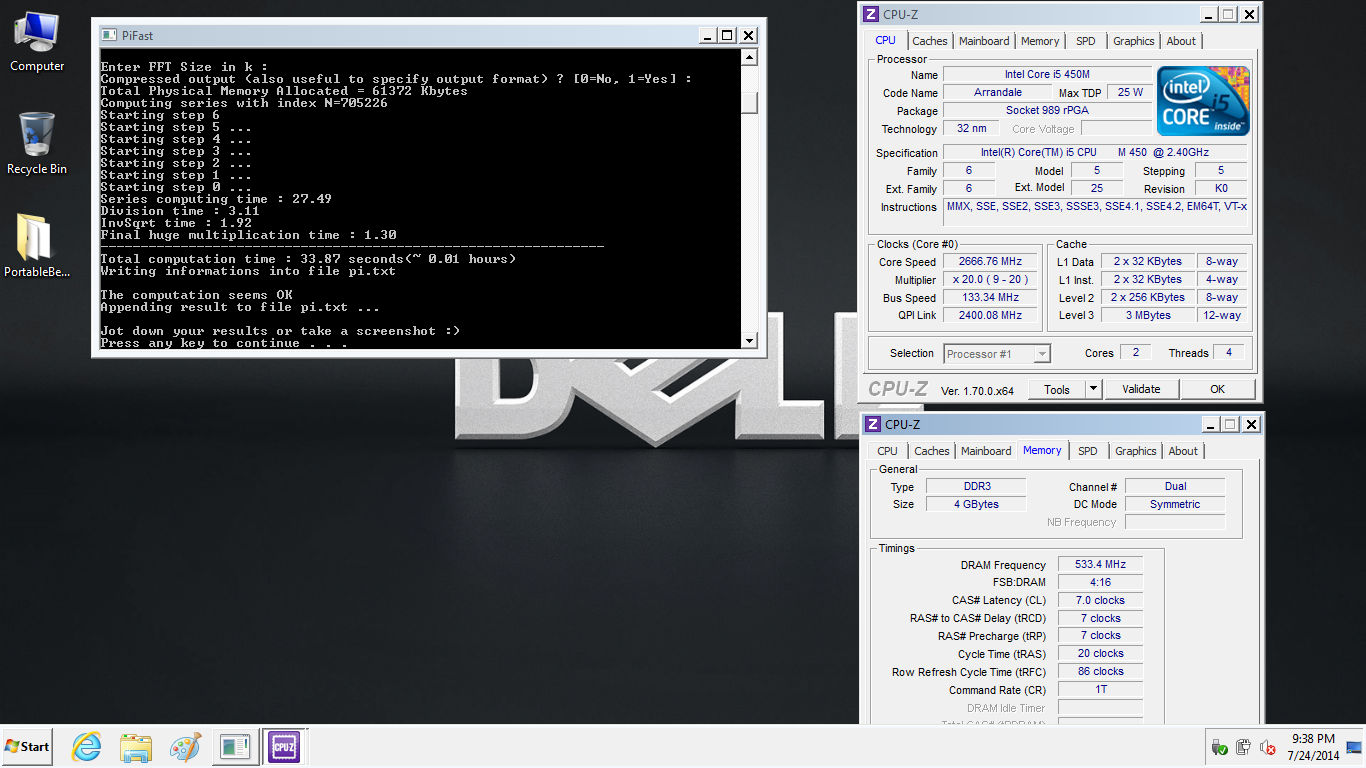
Task: Switch to Caches tab in top CPU-Z
Action: click(x=930, y=41)
